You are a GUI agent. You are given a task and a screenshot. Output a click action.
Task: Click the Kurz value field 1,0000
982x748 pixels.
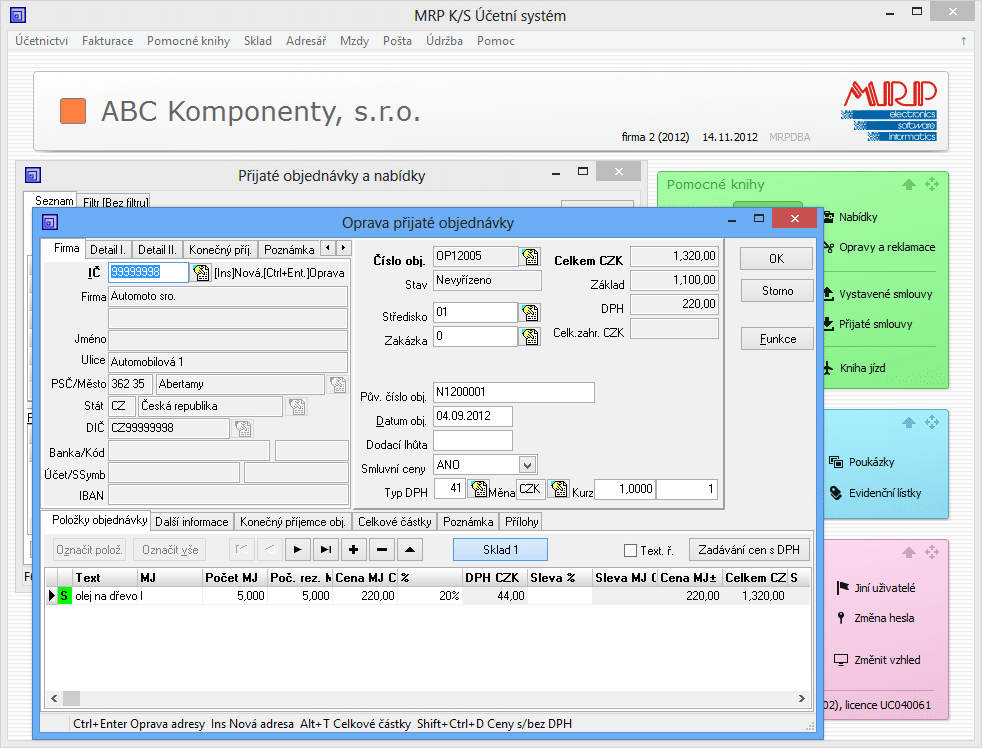point(624,489)
